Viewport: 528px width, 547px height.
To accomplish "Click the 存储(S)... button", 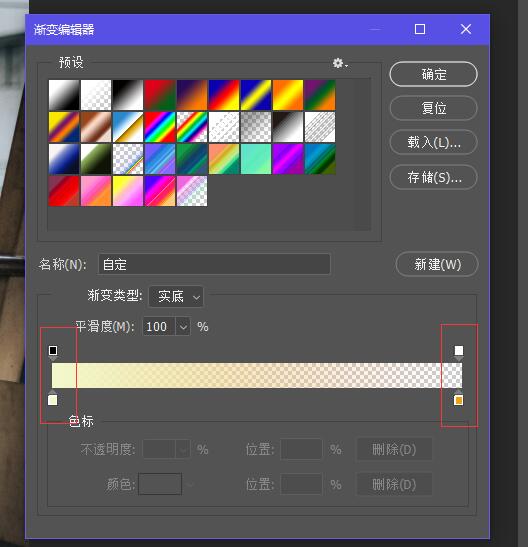I will (433, 178).
